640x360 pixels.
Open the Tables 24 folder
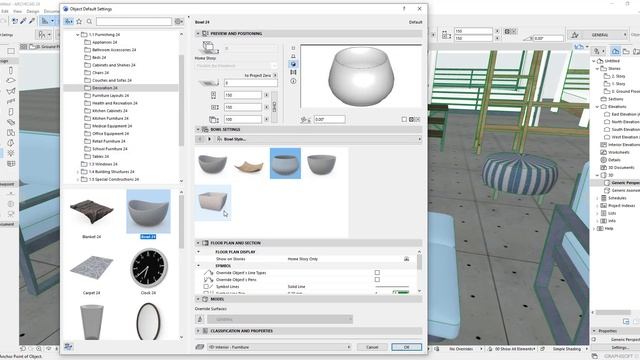pos(100,156)
